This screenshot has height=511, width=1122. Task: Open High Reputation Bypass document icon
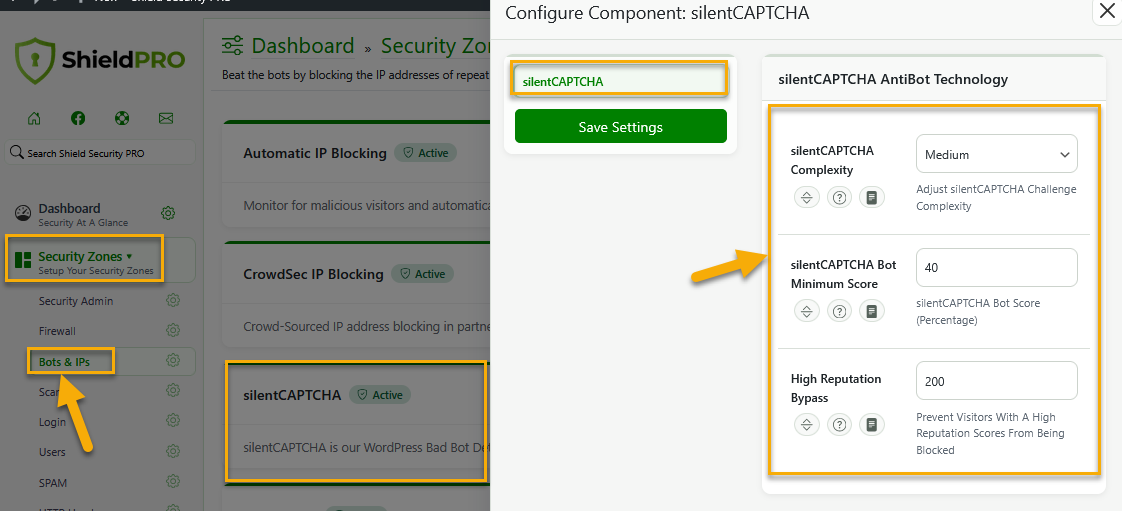pyautogui.click(x=872, y=424)
